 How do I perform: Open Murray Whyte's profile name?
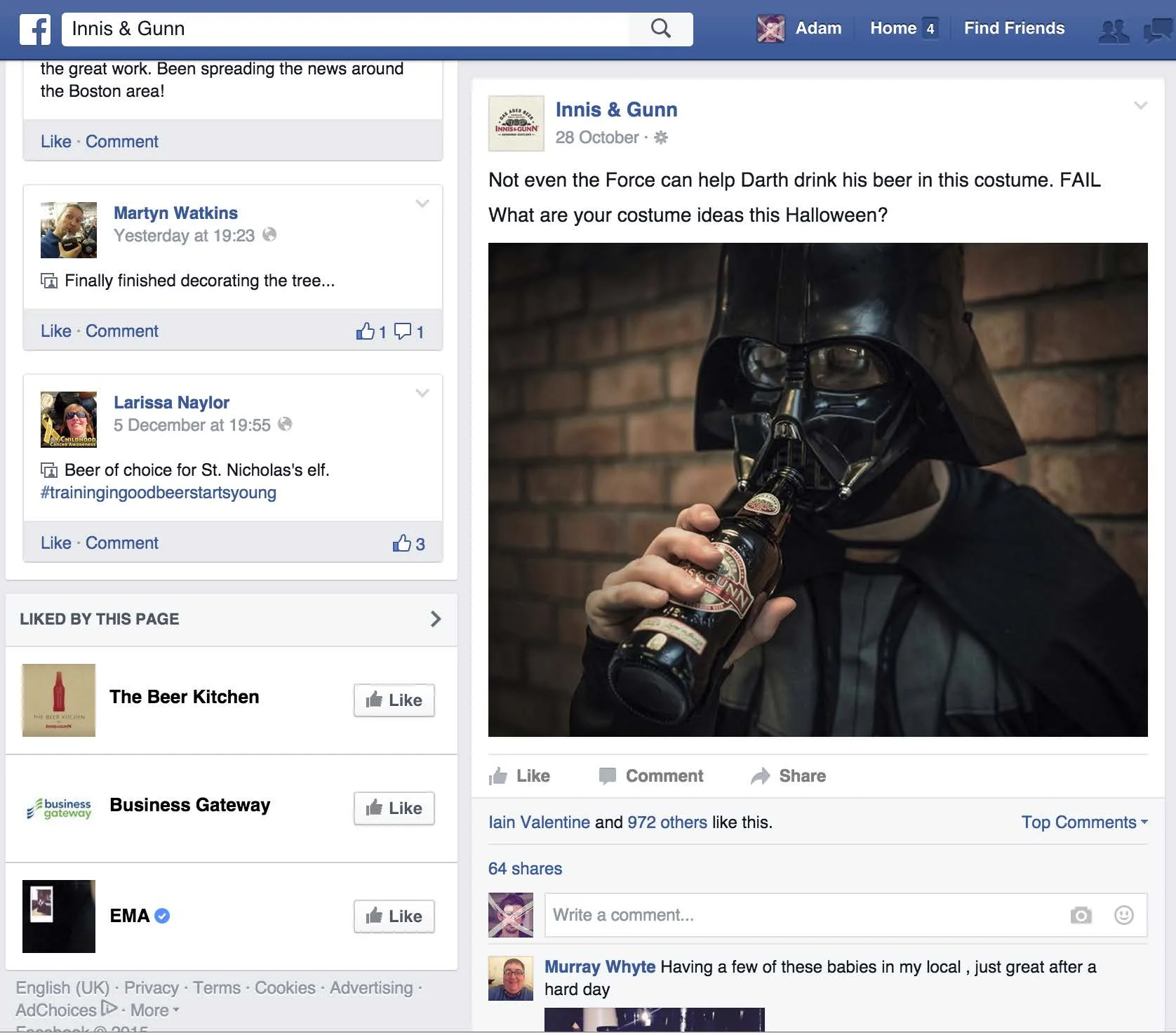600,967
